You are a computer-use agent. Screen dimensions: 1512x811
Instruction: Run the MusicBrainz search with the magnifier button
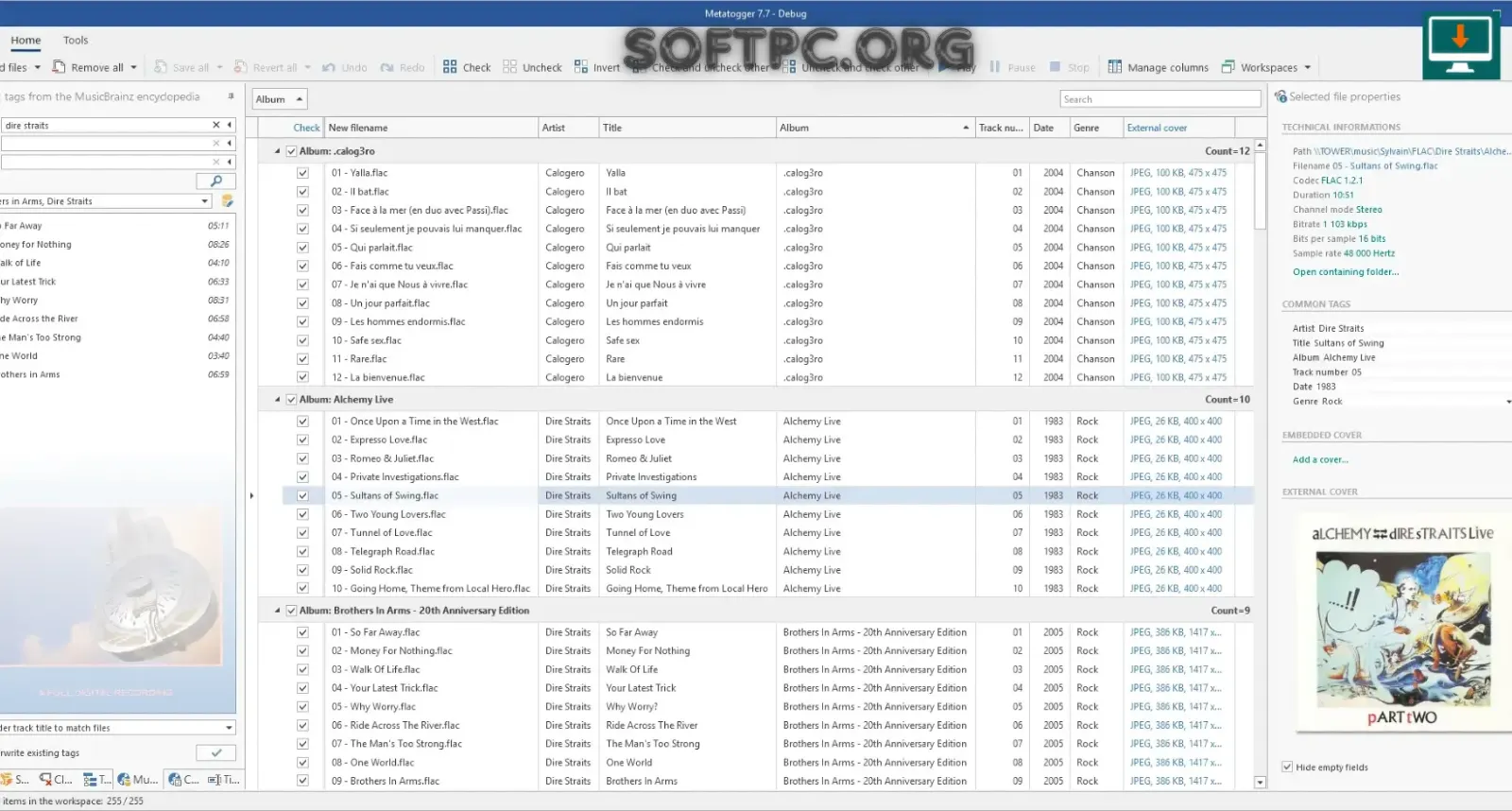pos(216,181)
